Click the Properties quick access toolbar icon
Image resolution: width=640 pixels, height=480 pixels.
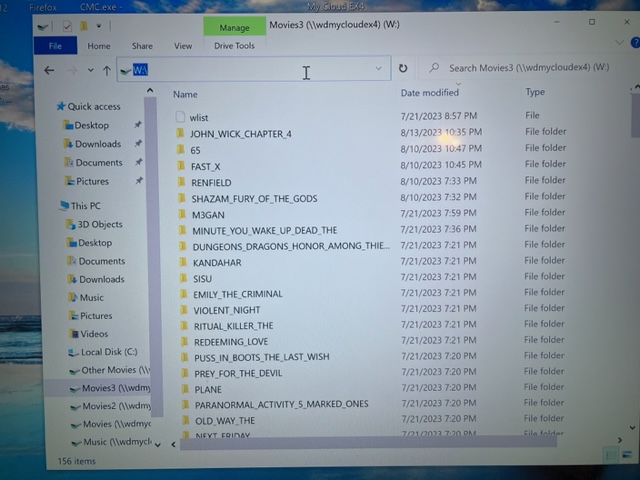coord(67,27)
